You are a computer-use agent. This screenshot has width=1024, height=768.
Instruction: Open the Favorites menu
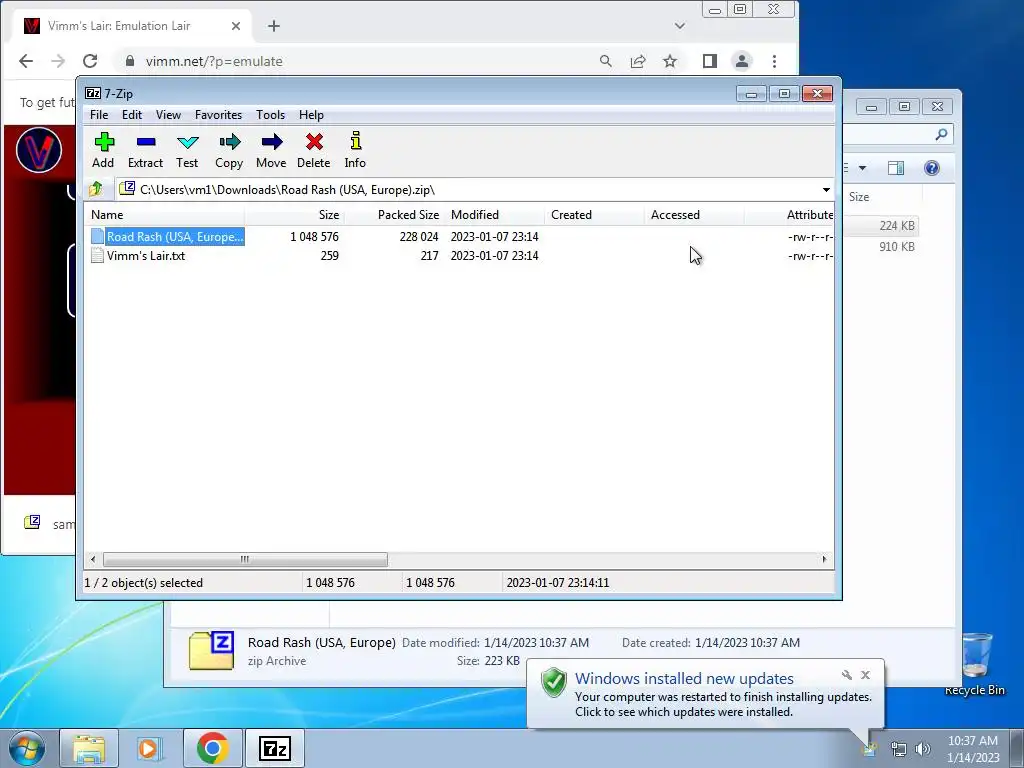[218, 115]
